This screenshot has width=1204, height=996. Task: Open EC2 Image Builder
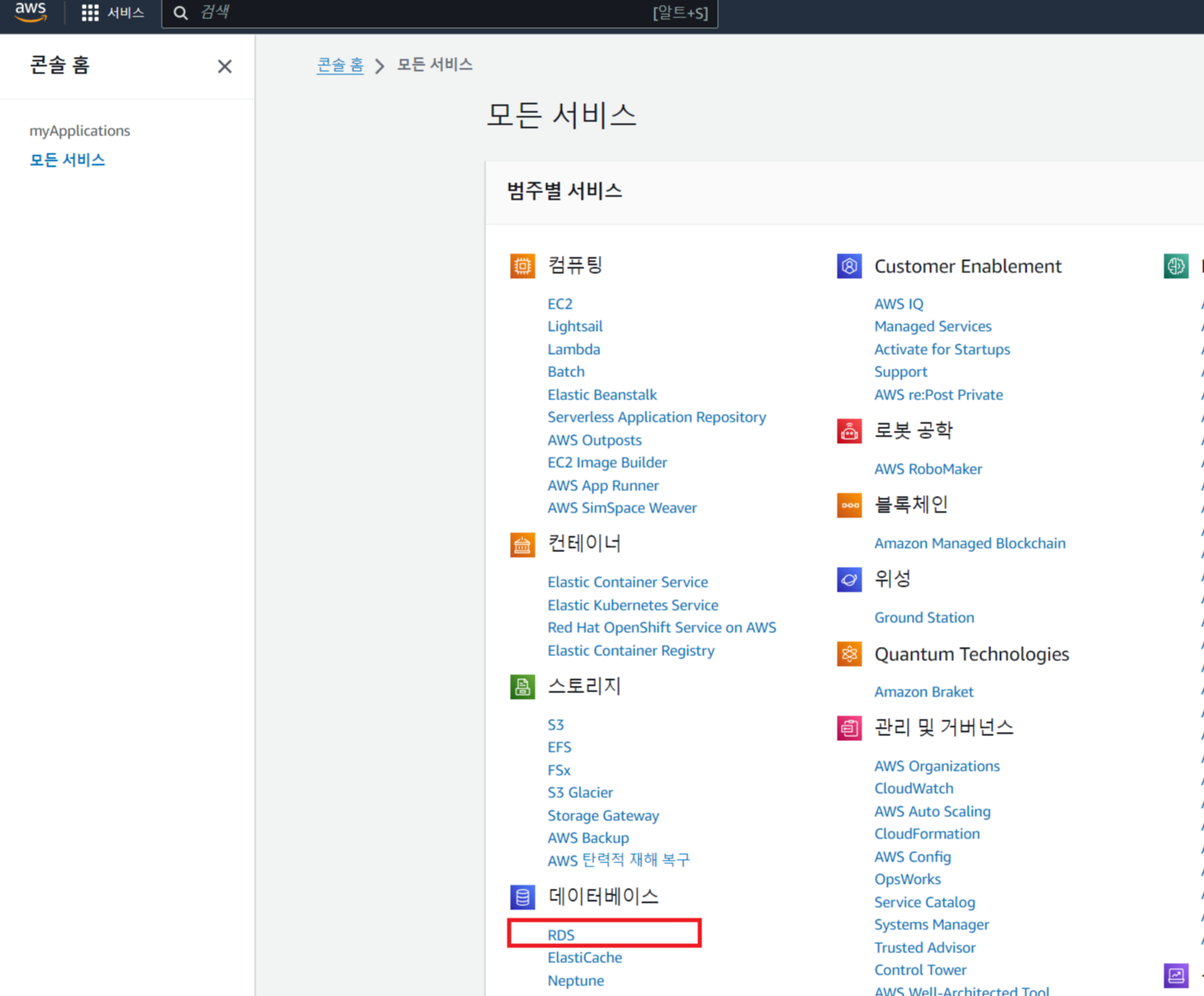[x=607, y=462]
